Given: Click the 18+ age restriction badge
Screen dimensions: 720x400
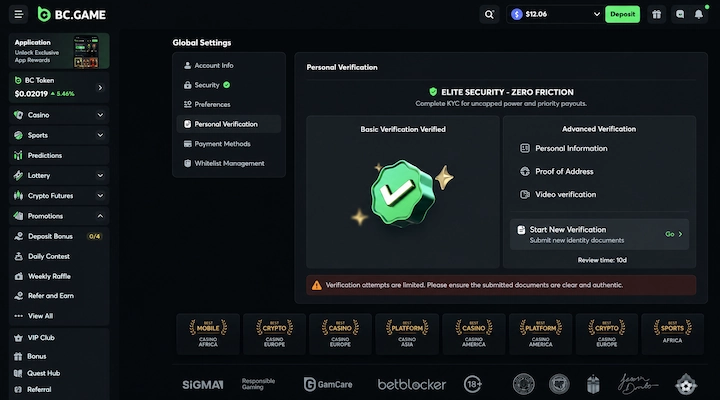Looking at the screenshot, I should pos(472,384).
